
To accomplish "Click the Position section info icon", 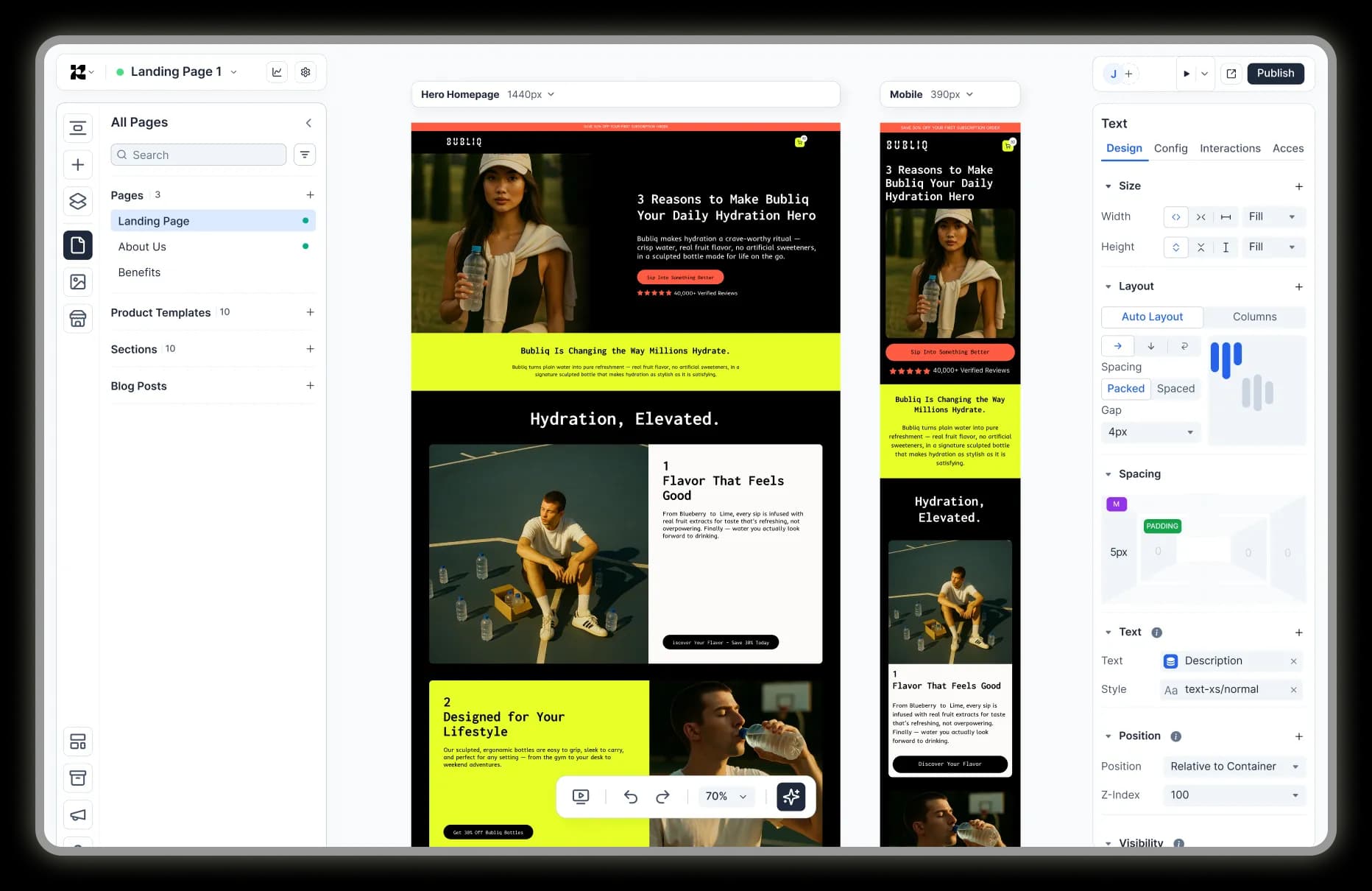I will [x=1176, y=736].
